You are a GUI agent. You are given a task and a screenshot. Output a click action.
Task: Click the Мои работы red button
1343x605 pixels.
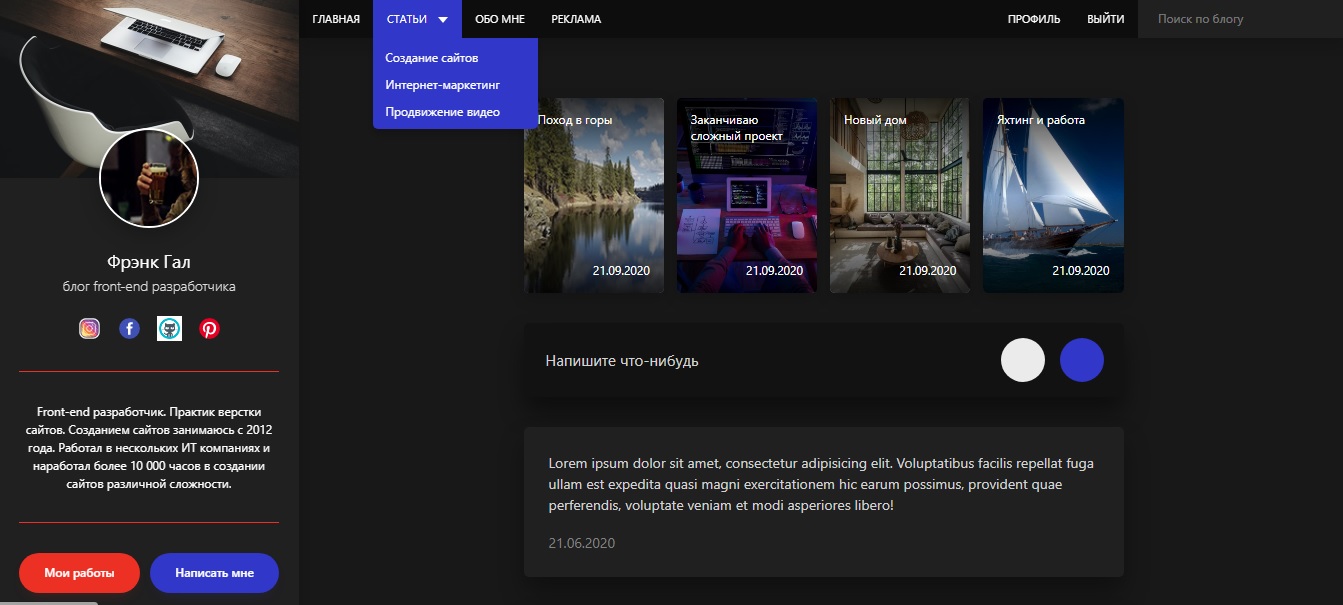point(79,573)
